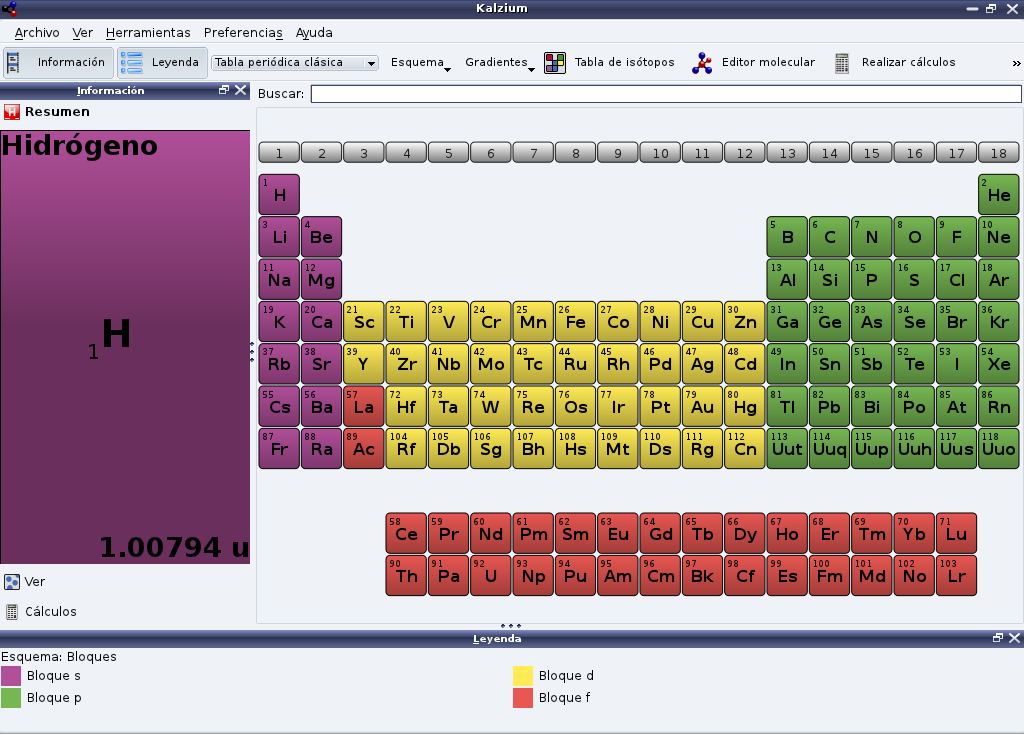Select the Helium (He) element
1029x734 pixels.
click(999, 194)
